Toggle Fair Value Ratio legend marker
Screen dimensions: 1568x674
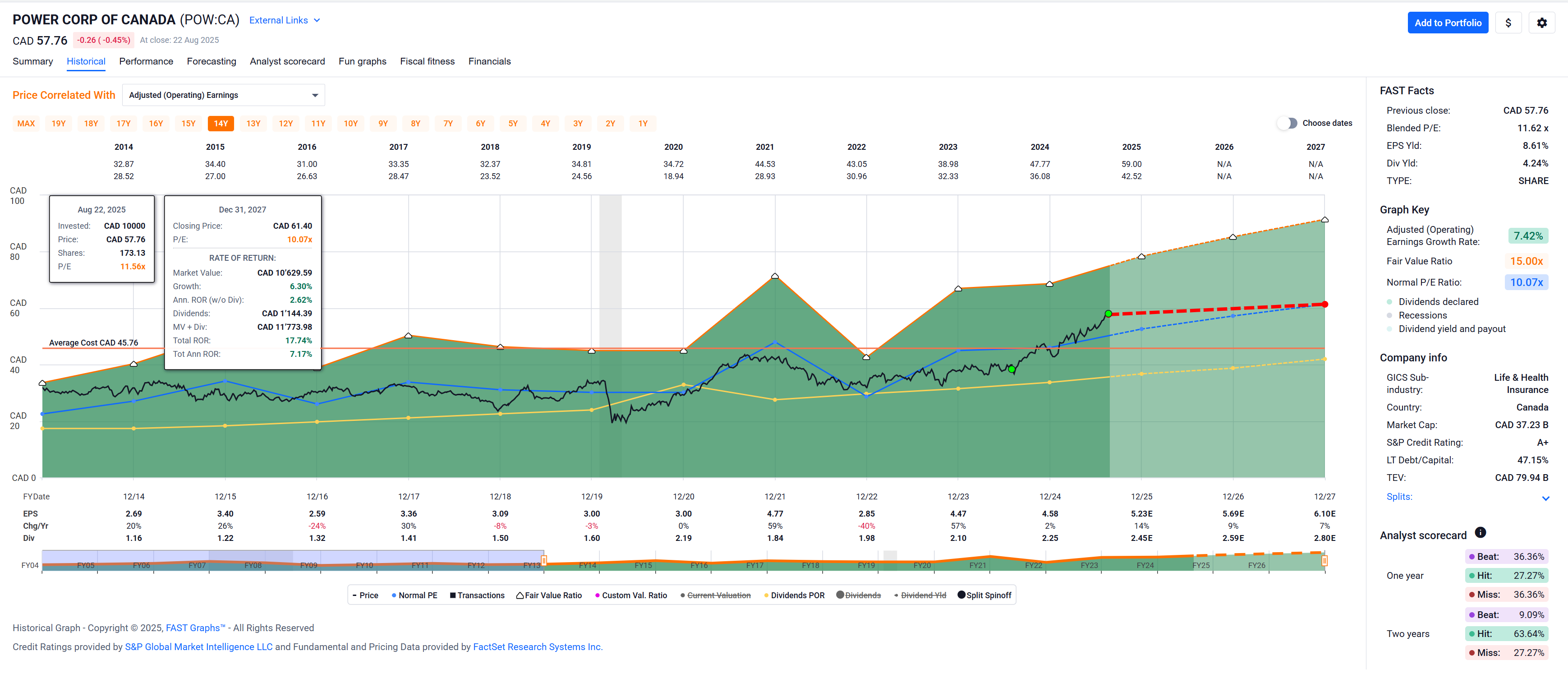520,596
